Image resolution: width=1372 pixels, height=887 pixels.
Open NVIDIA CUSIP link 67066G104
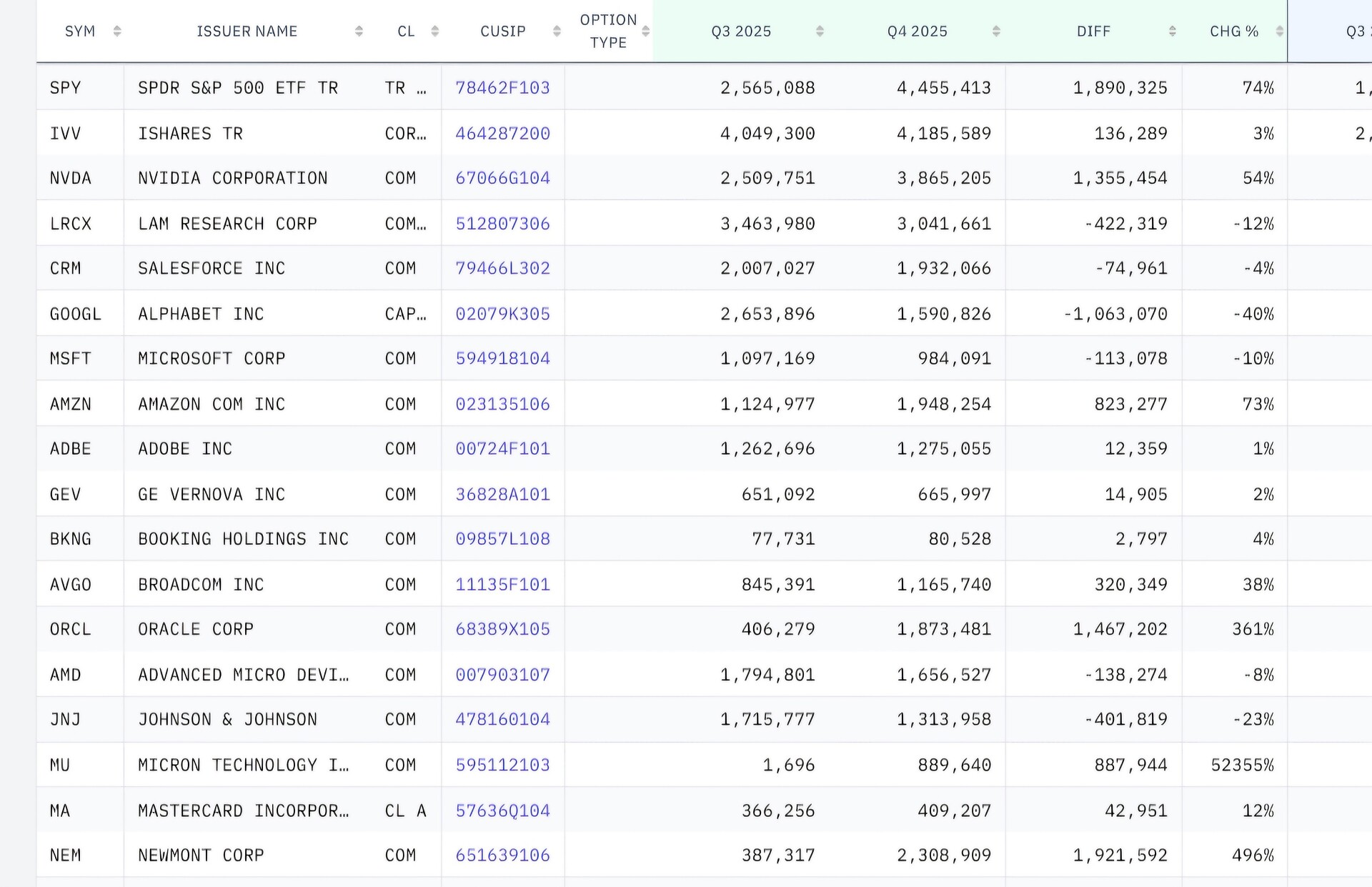502,178
